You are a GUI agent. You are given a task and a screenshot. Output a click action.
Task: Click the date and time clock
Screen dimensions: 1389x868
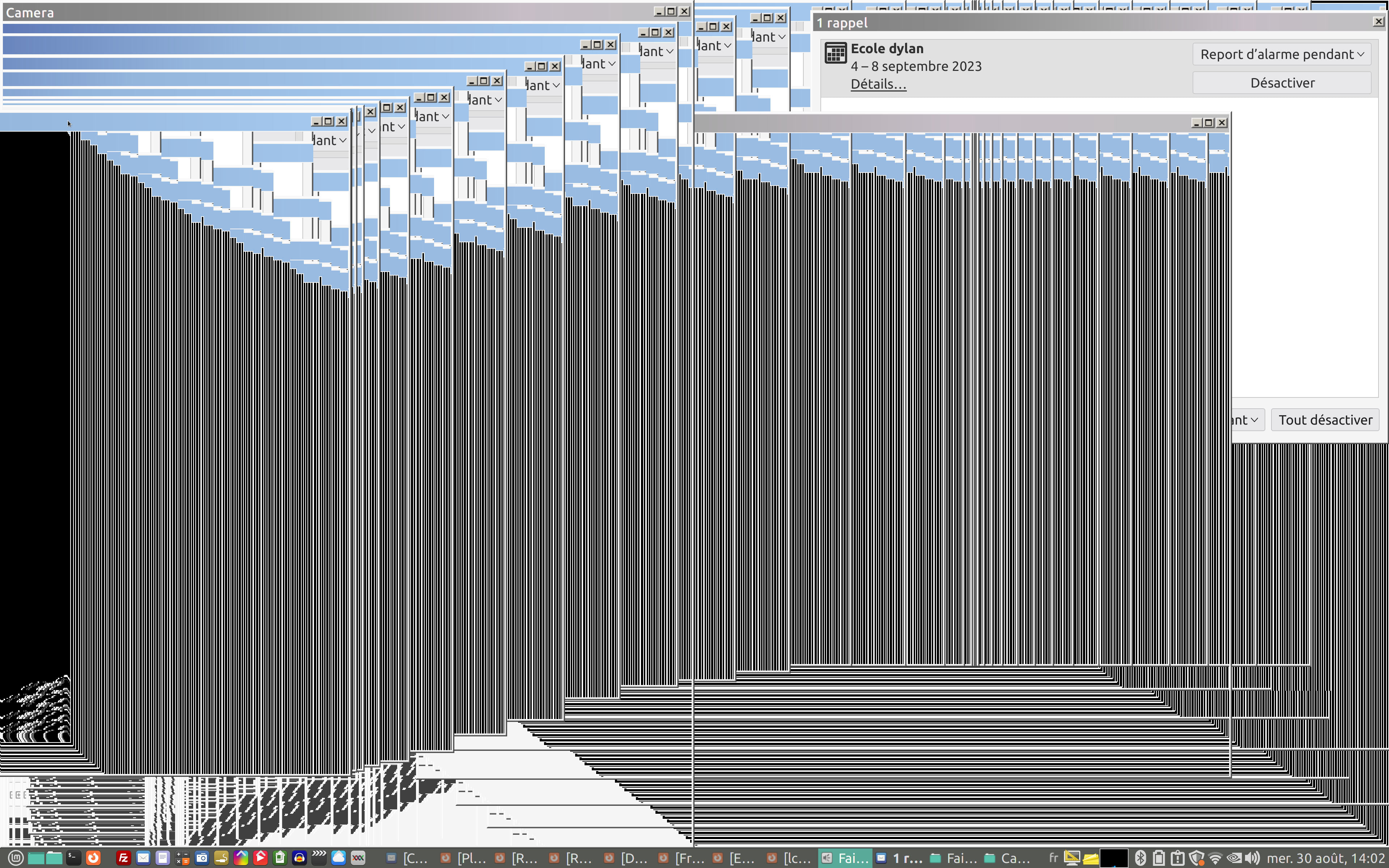(x=1325, y=858)
